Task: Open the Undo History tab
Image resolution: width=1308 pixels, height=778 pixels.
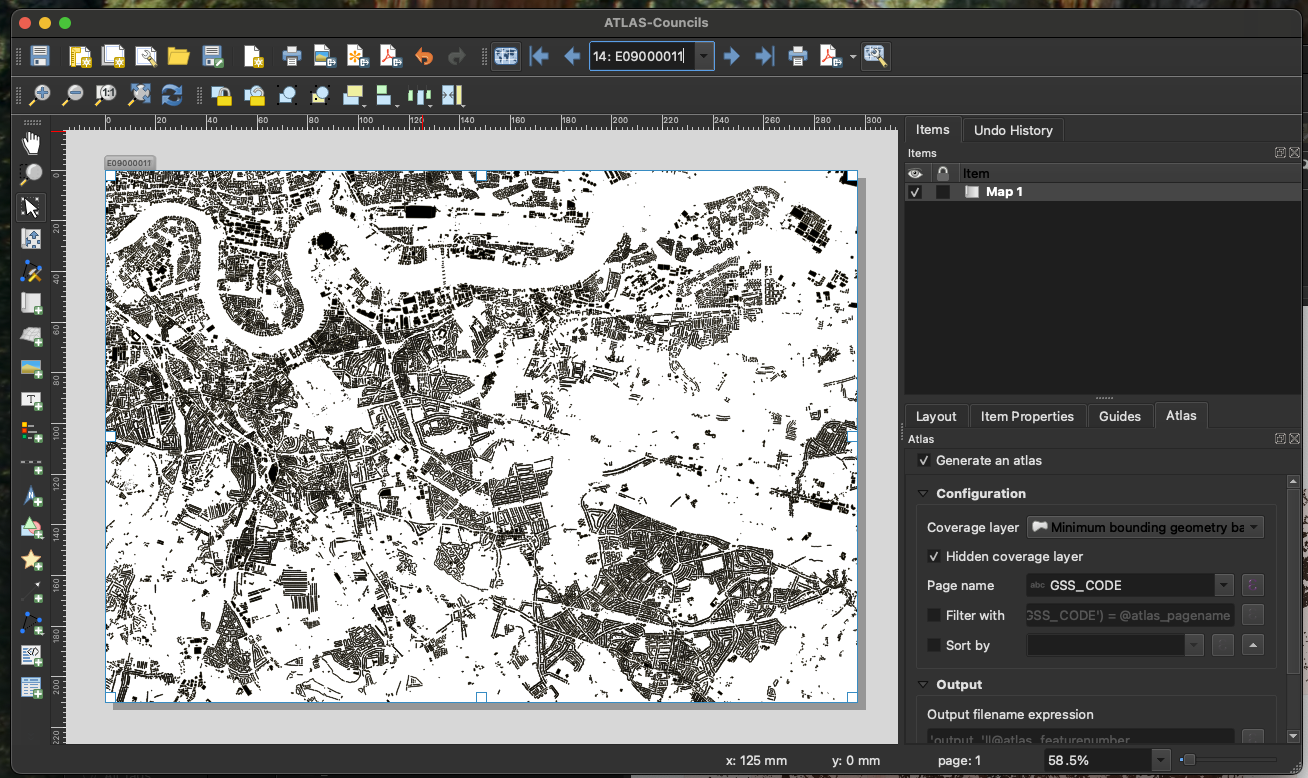Action: pos(1012,130)
